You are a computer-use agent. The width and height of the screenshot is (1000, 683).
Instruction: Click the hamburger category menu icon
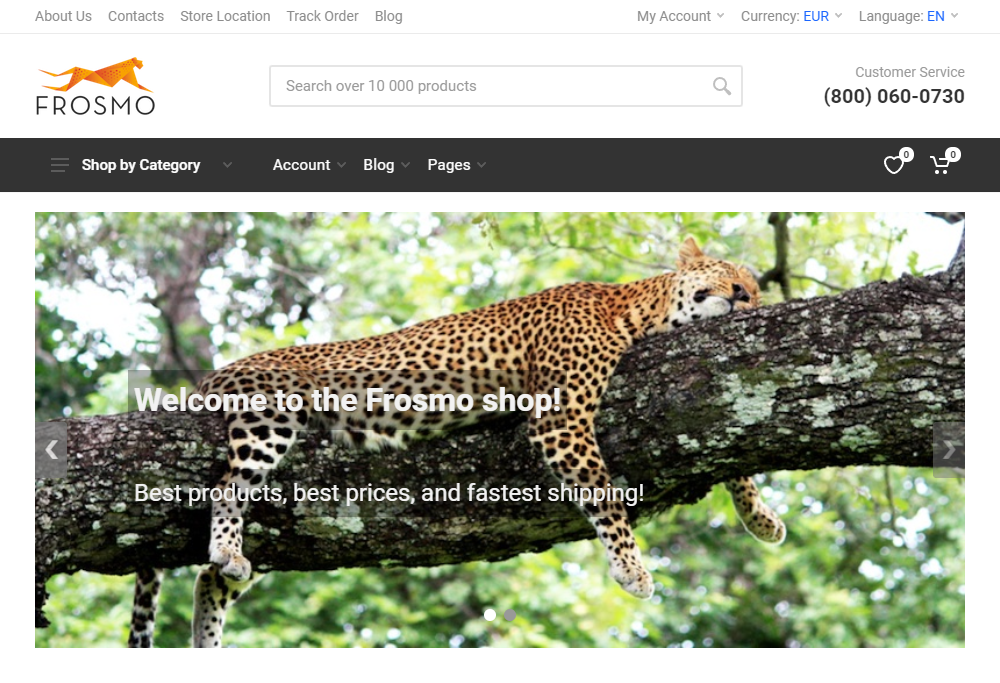click(x=60, y=165)
